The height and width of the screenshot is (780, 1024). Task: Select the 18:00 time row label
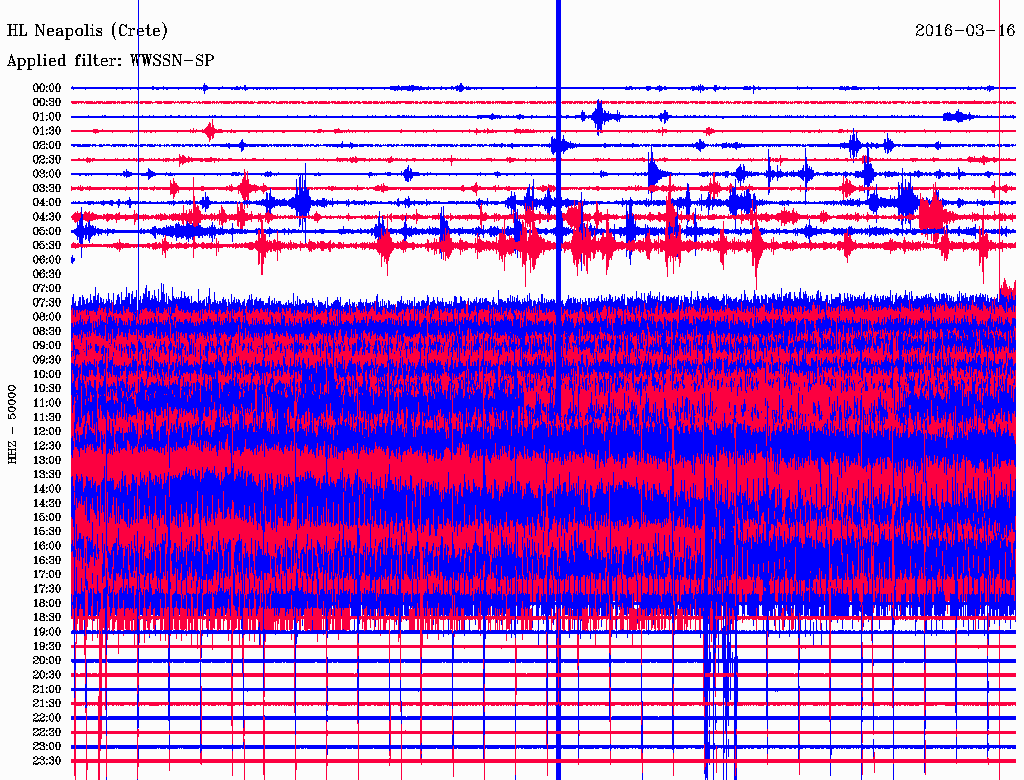click(x=47, y=603)
